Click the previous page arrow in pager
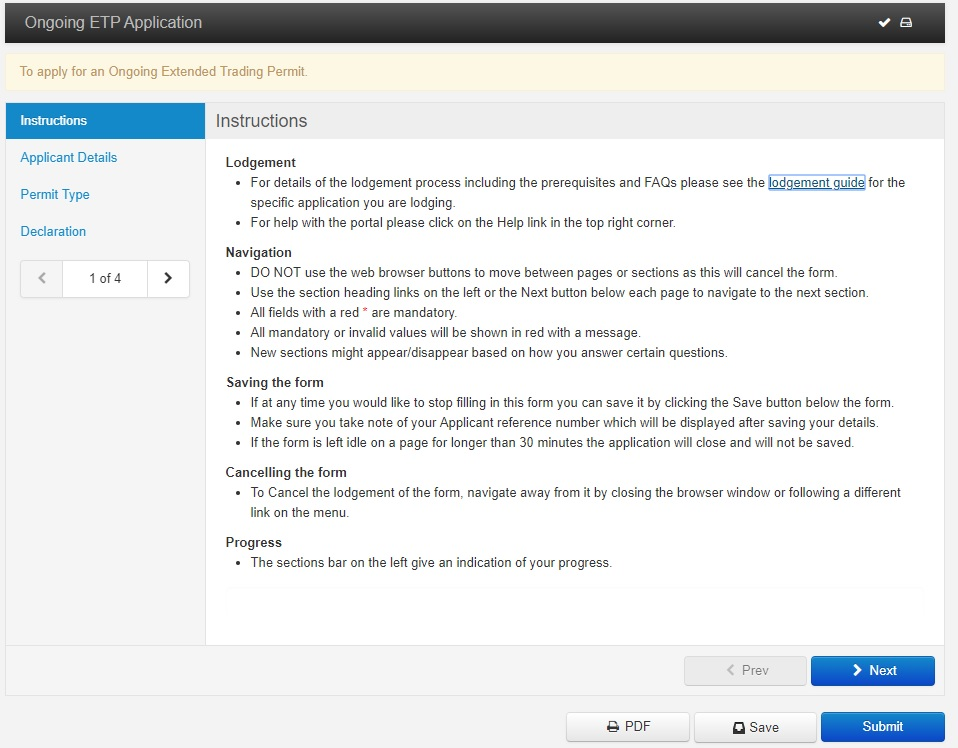Image resolution: width=958 pixels, height=748 pixels. pyautogui.click(x=42, y=279)
